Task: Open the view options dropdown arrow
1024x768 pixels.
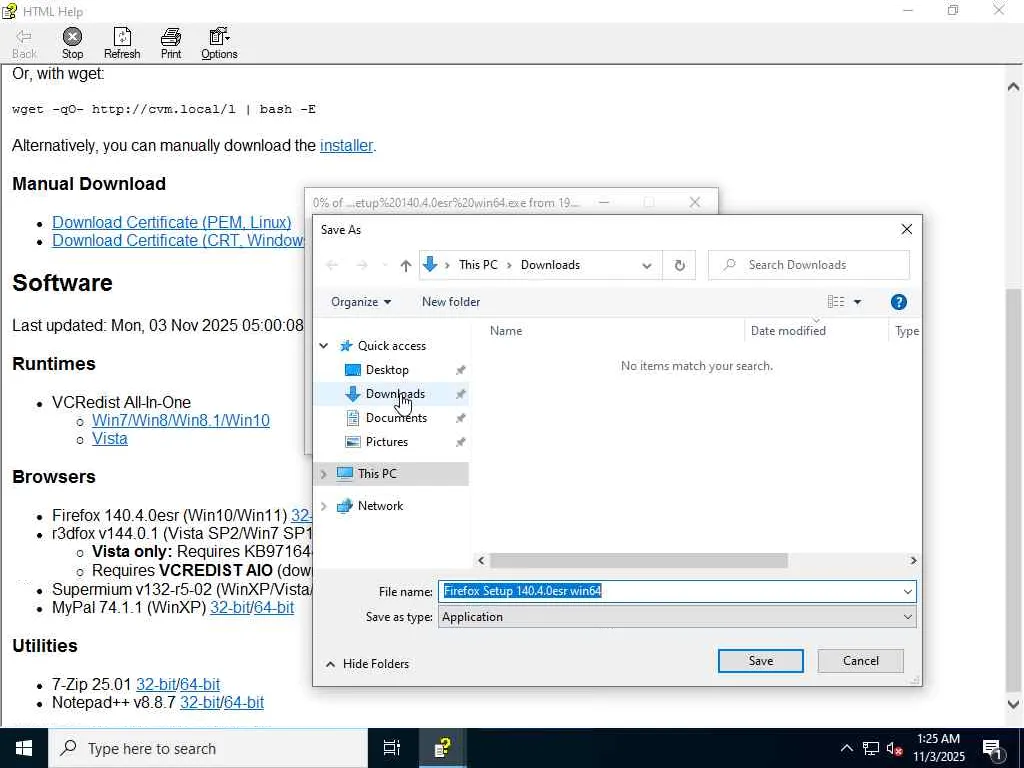Action: click(857, 302)
